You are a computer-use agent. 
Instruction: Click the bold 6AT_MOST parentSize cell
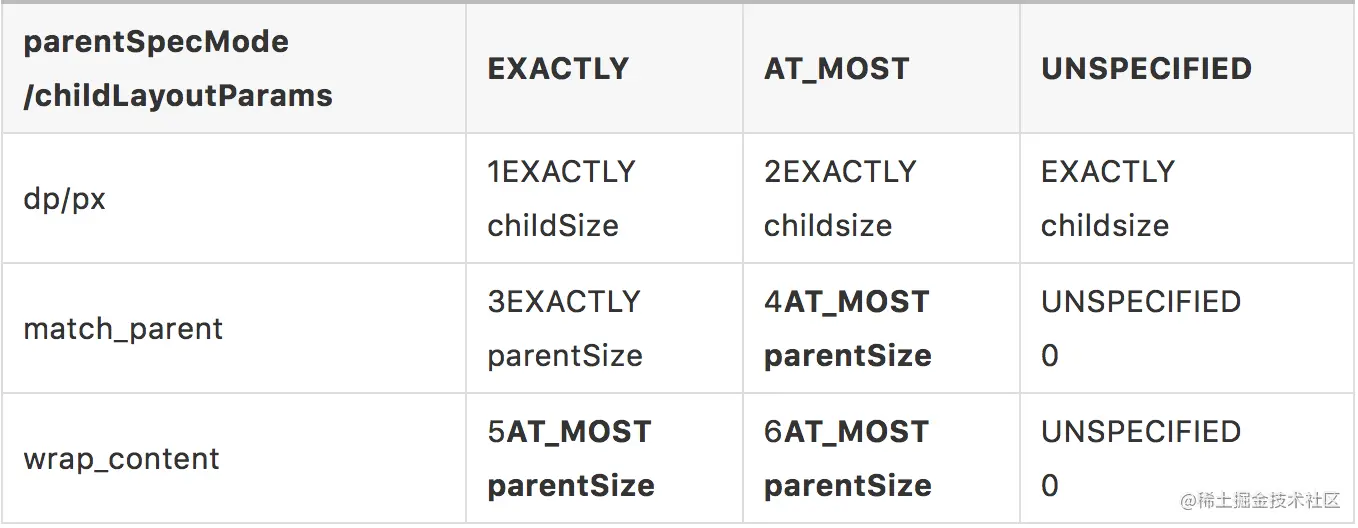[847, 458]
